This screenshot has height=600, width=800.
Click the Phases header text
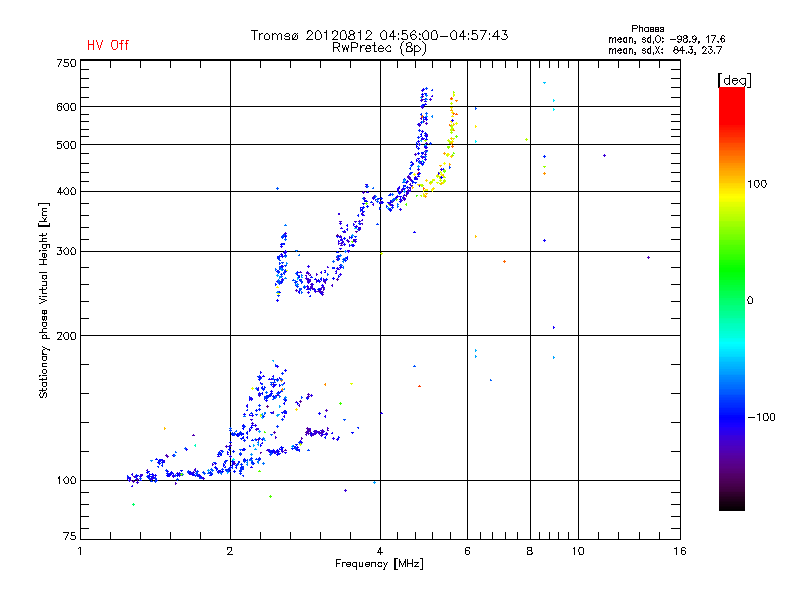click(647, 29)
